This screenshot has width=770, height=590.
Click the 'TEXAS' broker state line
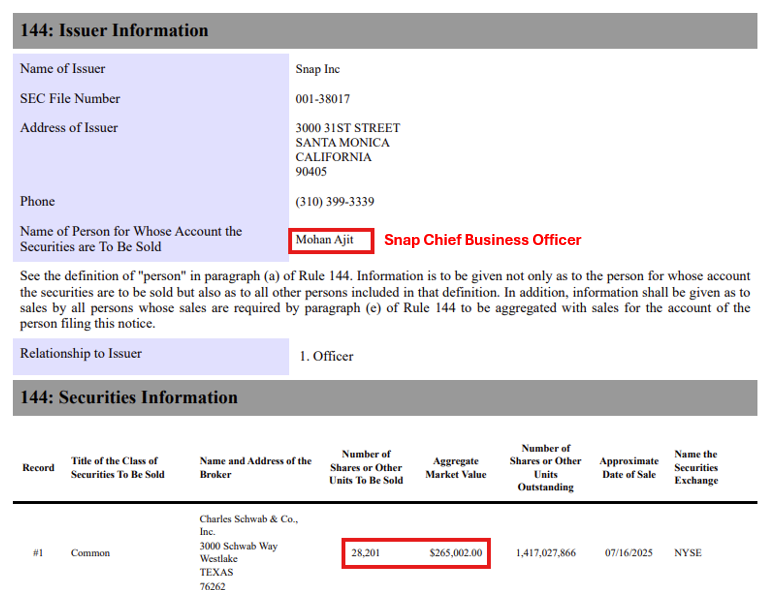(x=216, y=572)
